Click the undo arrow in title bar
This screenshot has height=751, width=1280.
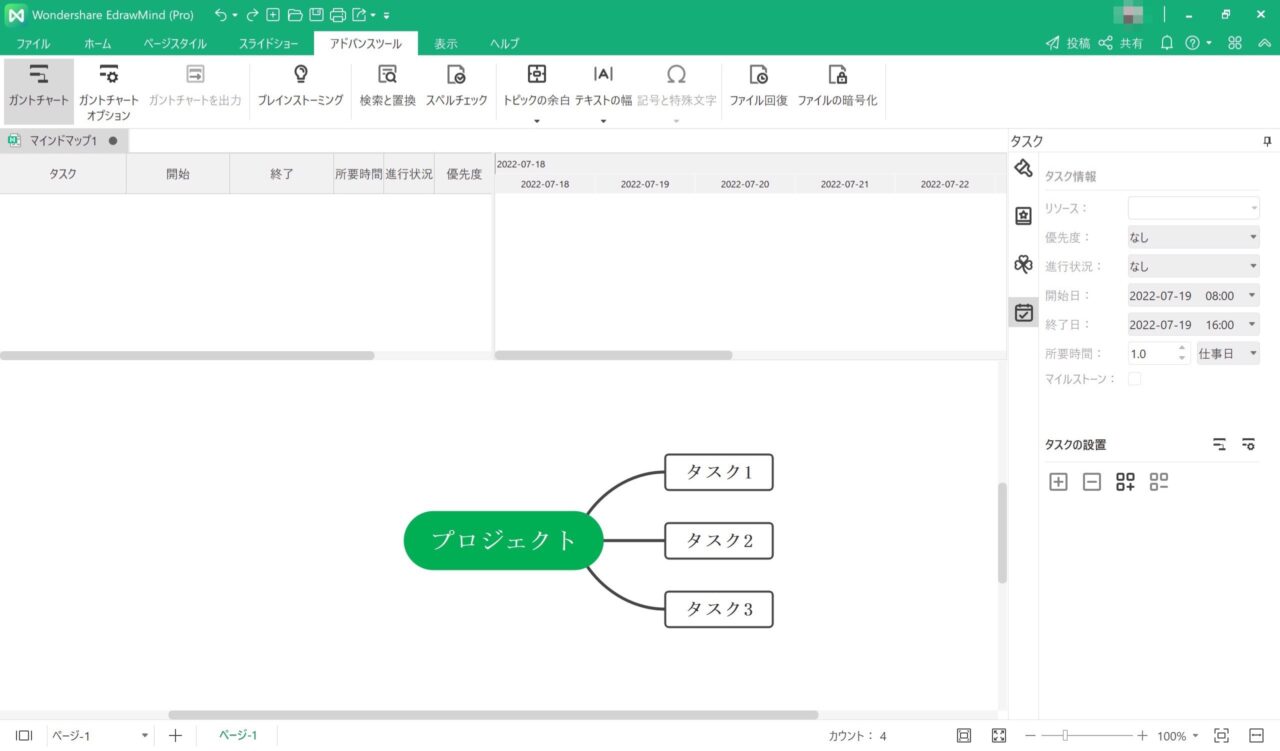click(x=221, y=15)
